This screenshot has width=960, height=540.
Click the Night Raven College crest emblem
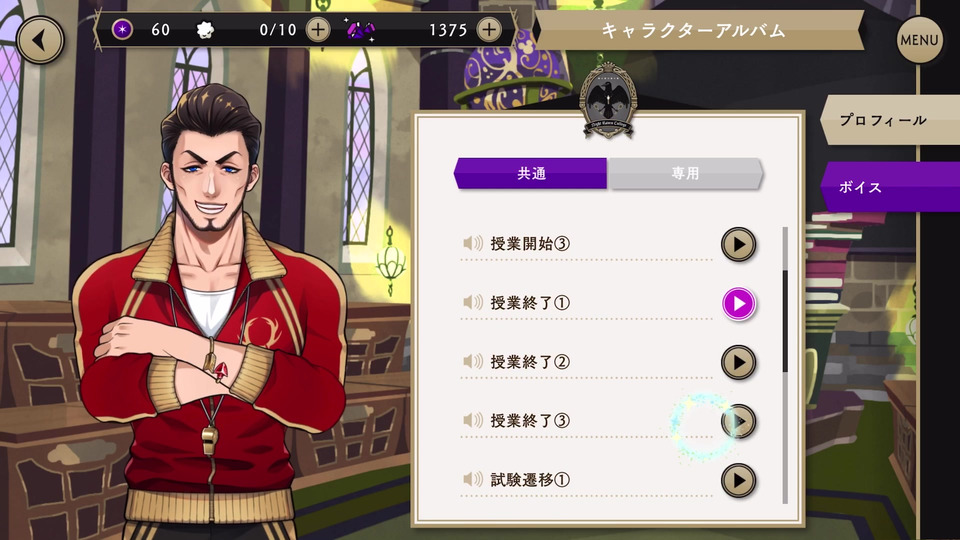tap(608, 100)
